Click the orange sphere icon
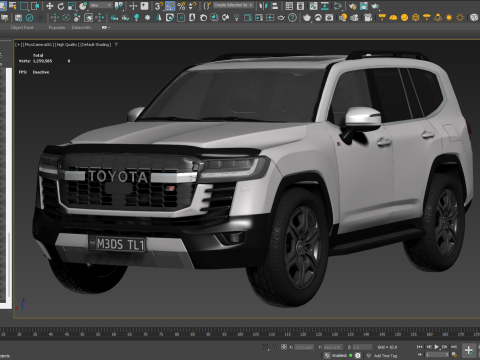480x360 pixels. tap(404, 17)
